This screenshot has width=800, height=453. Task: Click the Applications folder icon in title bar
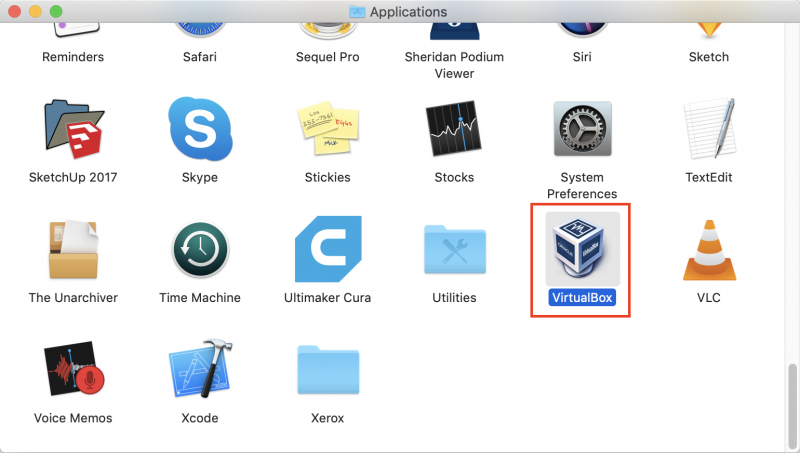357,11
